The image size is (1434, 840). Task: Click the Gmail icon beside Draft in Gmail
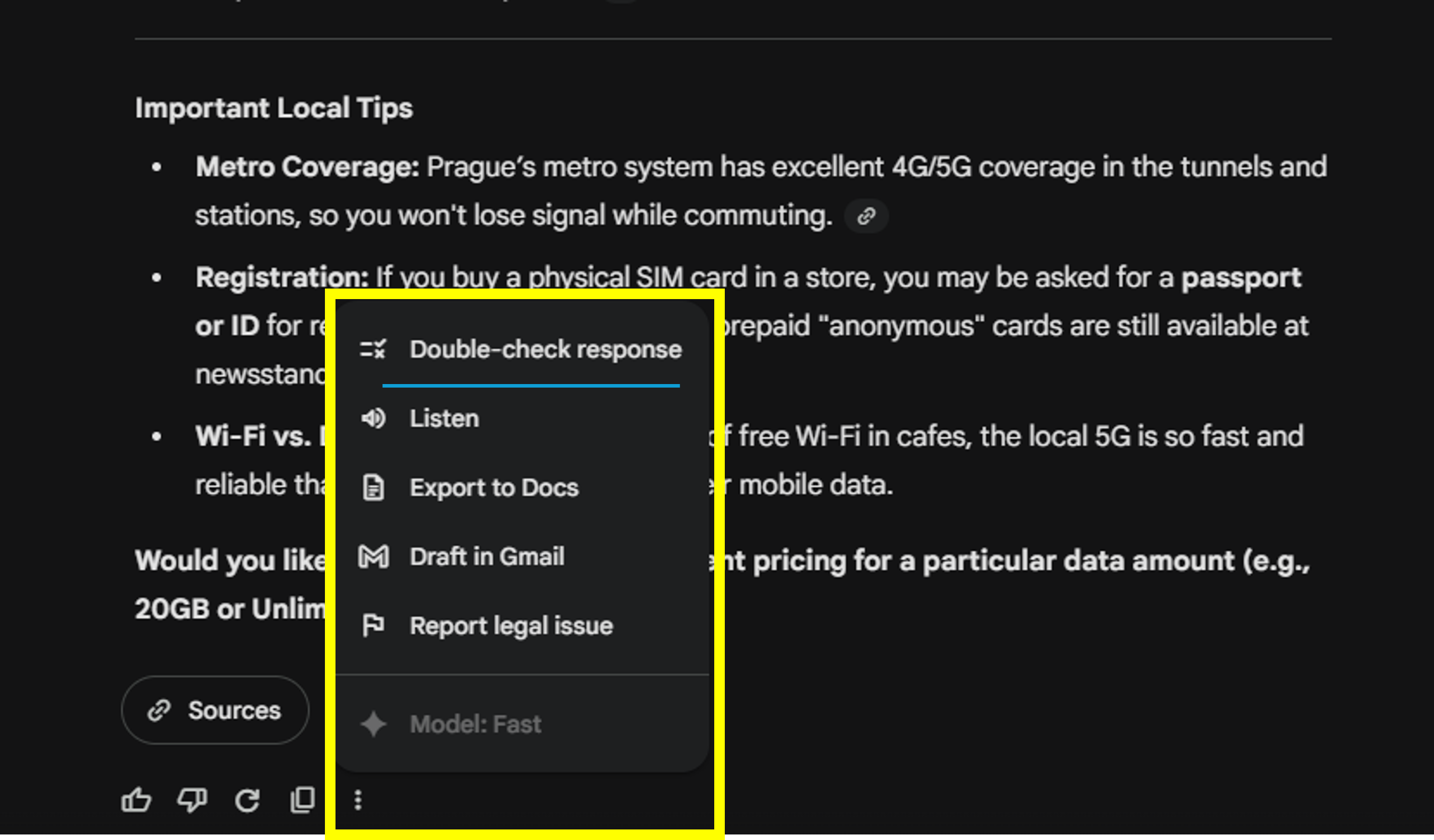(x=374, y=556)
